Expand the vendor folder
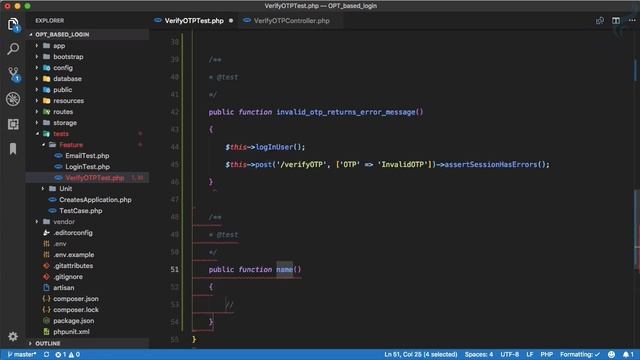640x360 pixels. click(x=64, y=222)
